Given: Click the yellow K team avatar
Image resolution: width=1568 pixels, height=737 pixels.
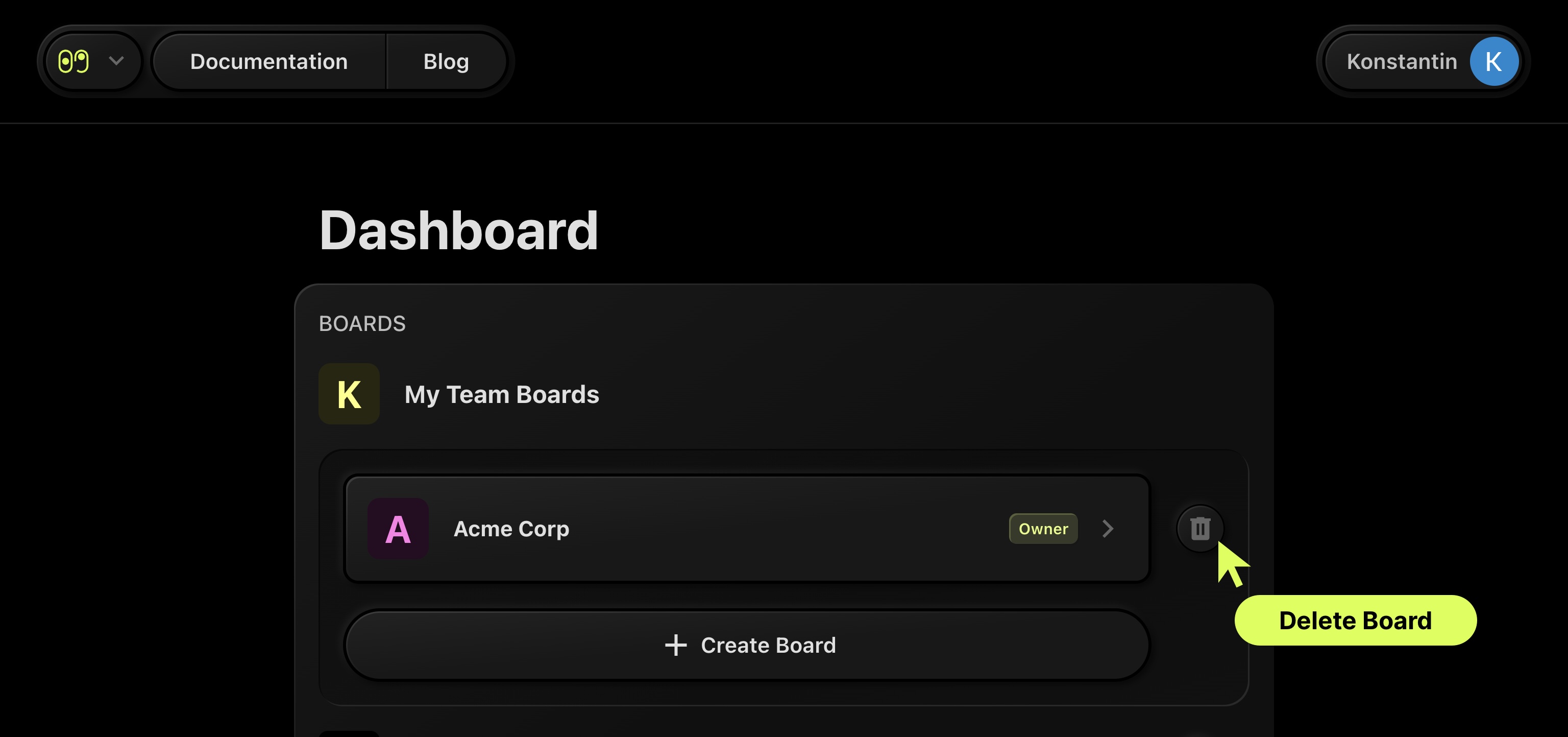Looking at the screenshot, I should point(349,394).
